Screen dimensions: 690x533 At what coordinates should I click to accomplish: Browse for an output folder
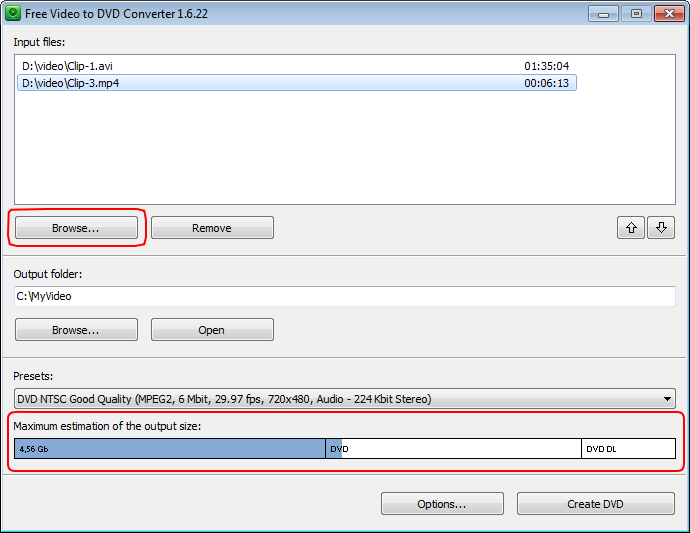pyautogui.click(x=76, y=330)
